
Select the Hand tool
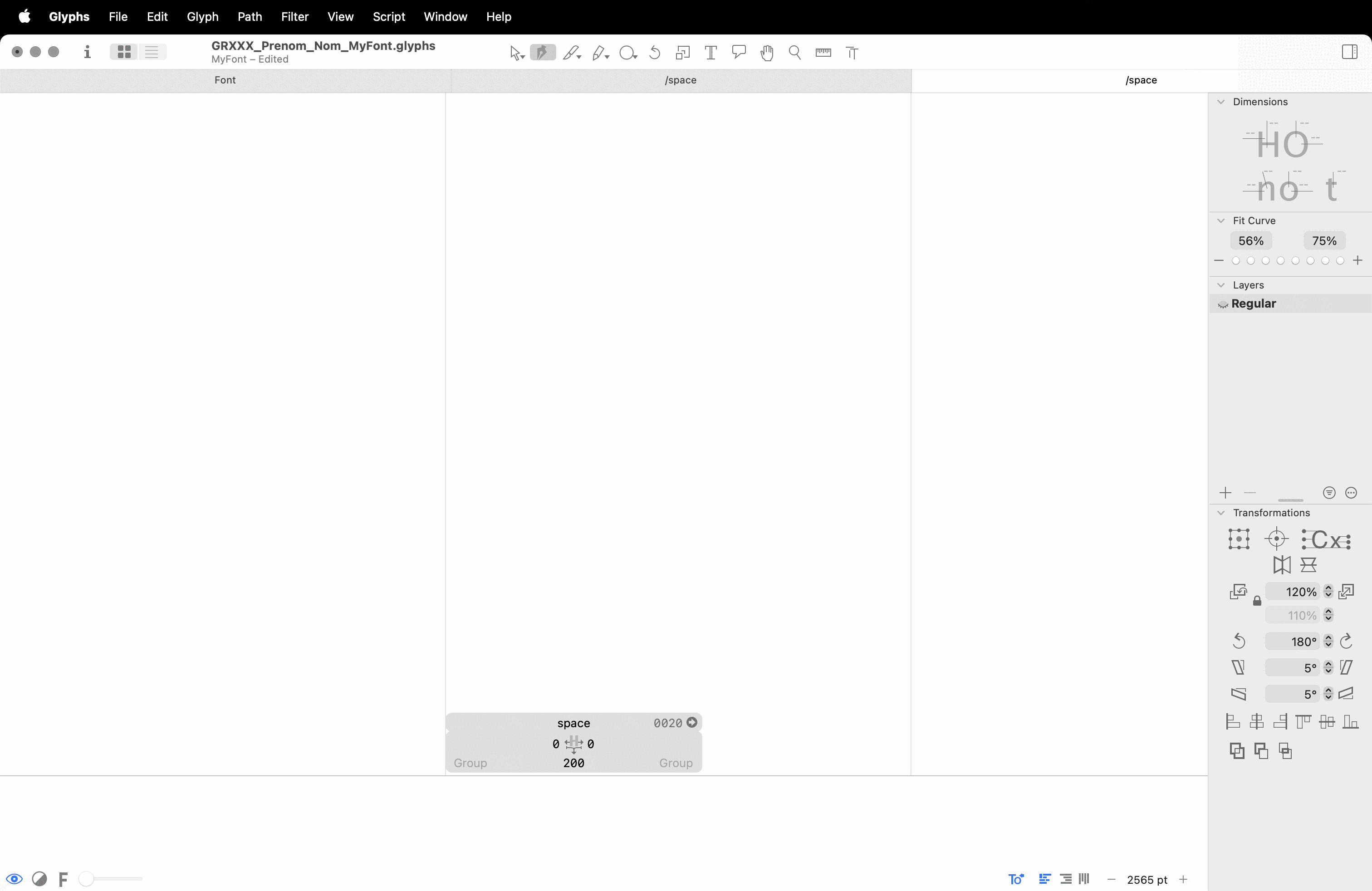click(767, 53)
